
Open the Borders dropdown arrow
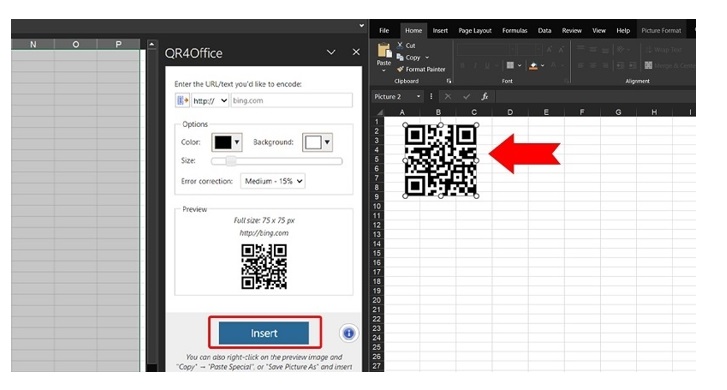click(x=519, y=65)
